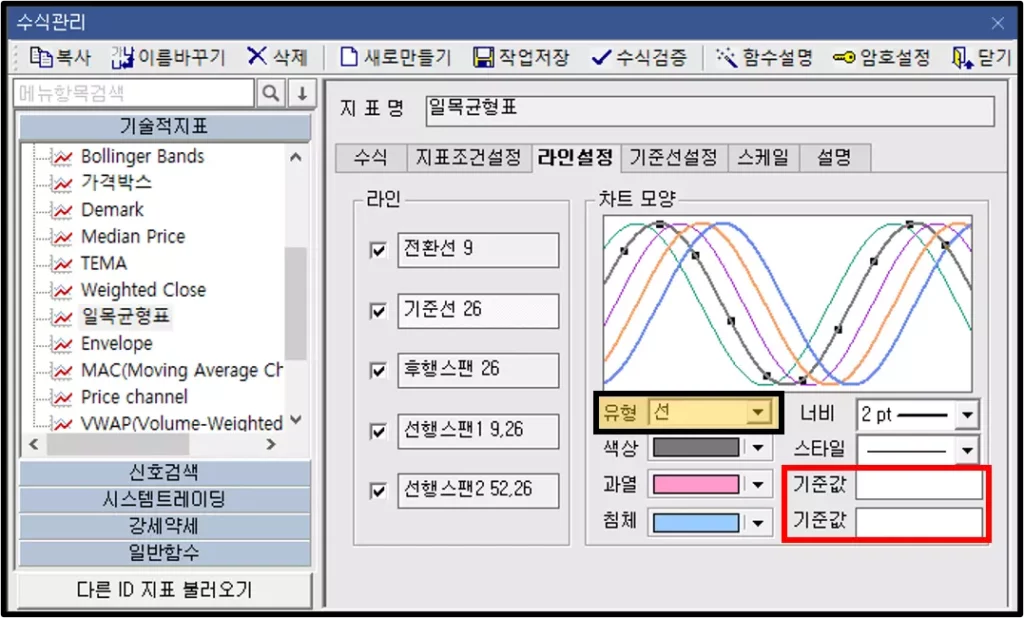This screenshot has width=1024, height=618.
Task: Click the chart icon beside TEMA
Action: pyautogui.click(x=62, y=264)
